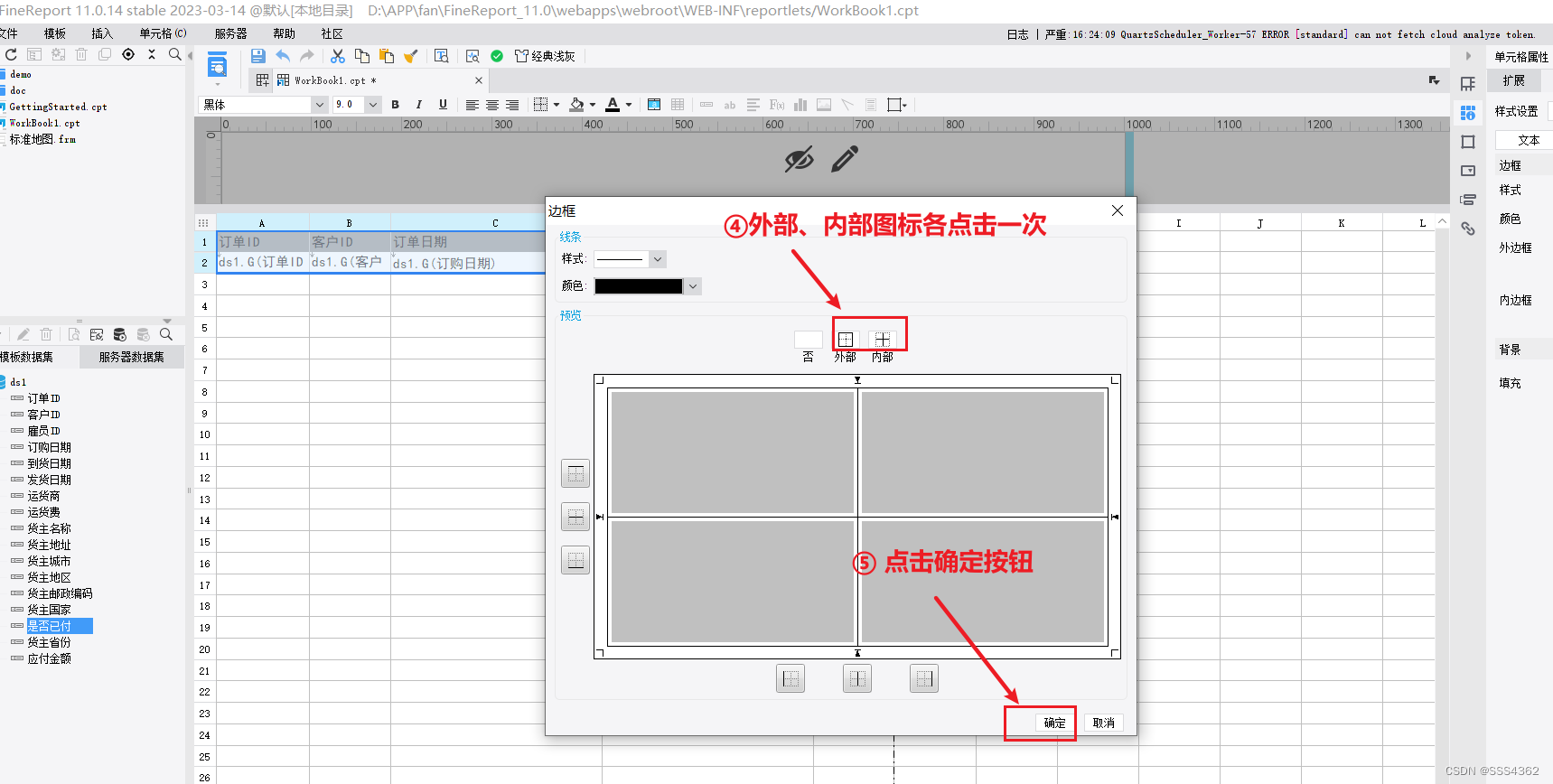Viewport: 1553px width, 784px height.
Task: Select cell A1 containing 订单ID
Action: click(262, 242)
